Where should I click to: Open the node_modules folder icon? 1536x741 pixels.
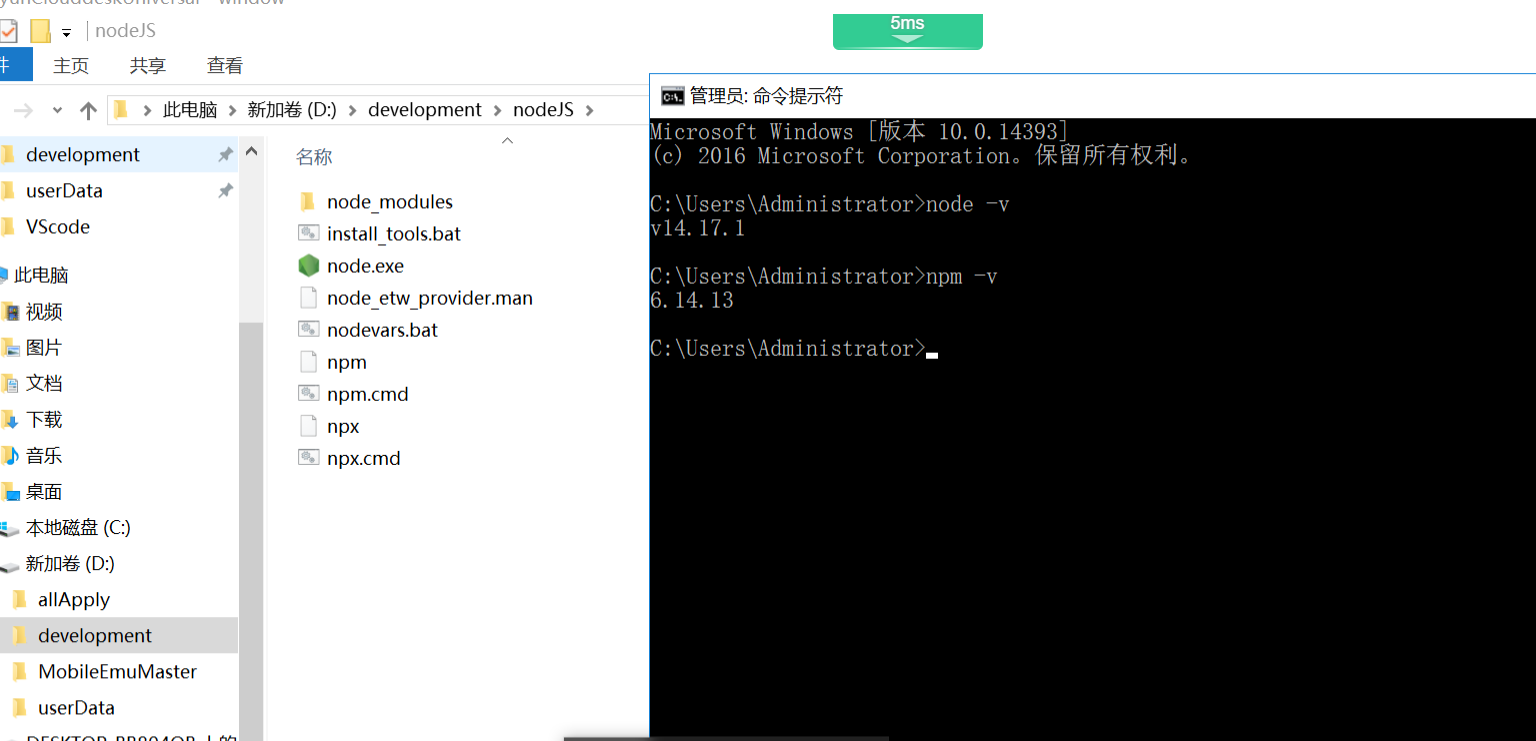pyautogui.click(x=310, y=201)
